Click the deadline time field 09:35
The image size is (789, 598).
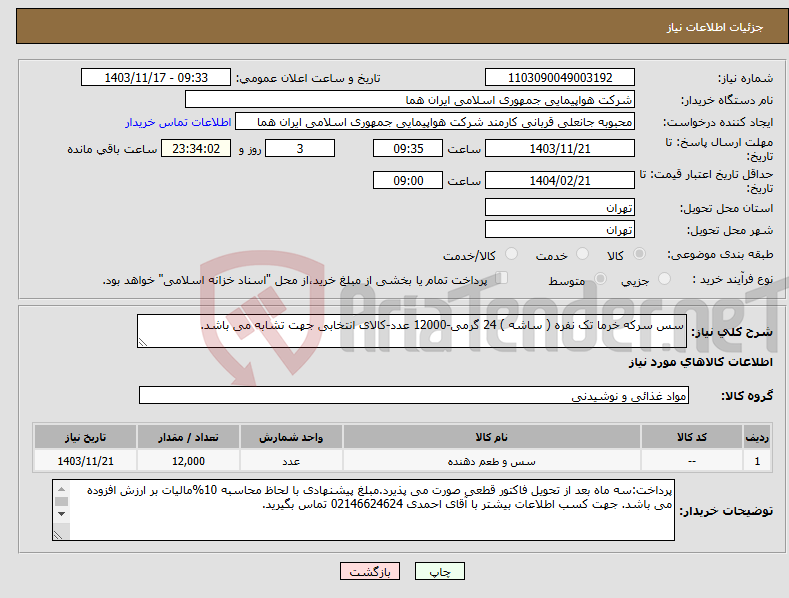tap(408, 148)
